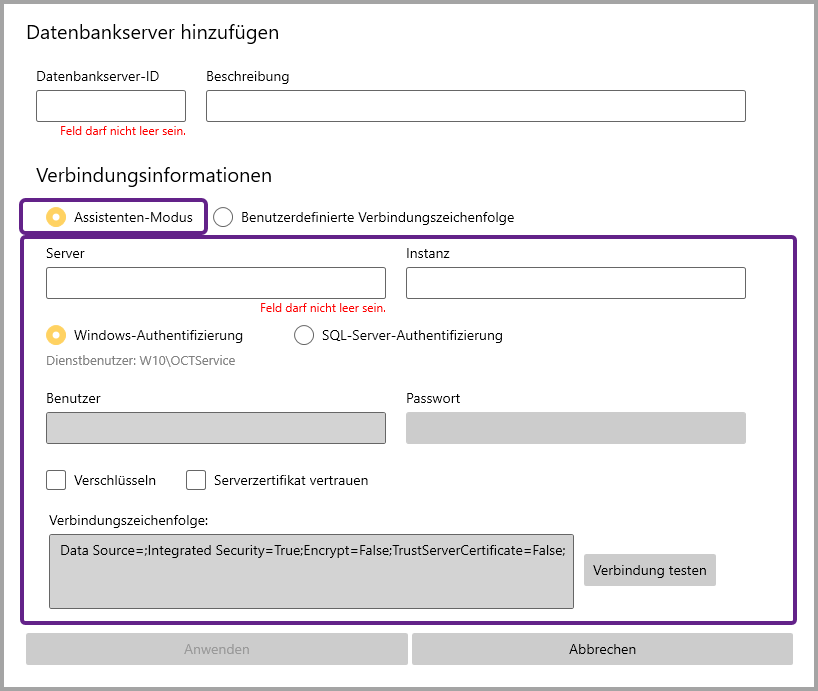Click the disabled Passwort field
The image size is (818, 691).
pyautogui.click(x=575, y=428)
